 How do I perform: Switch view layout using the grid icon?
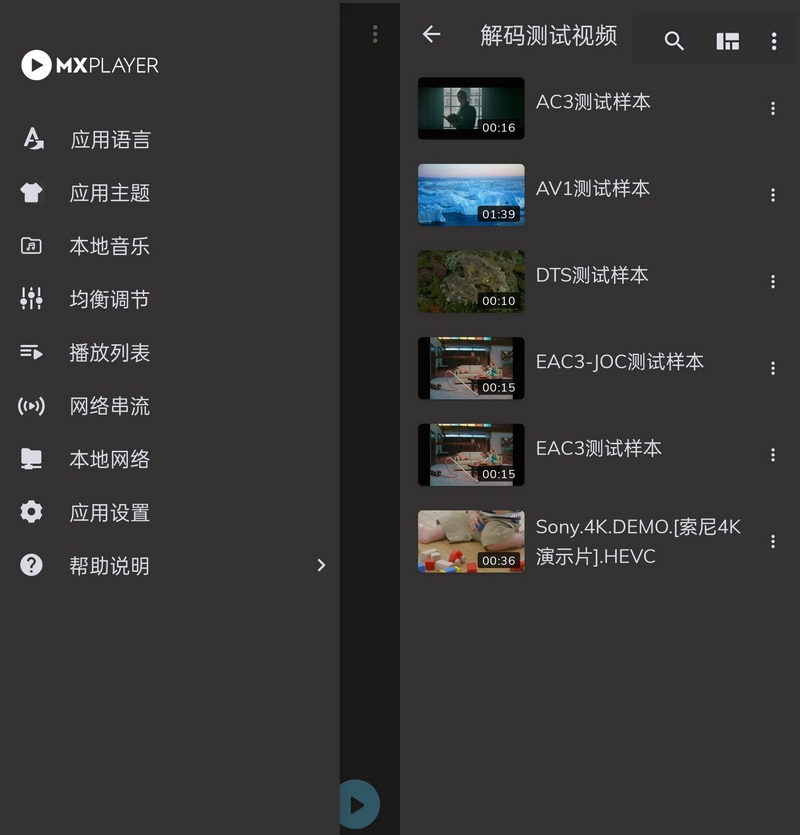pyautogui.click(x=727, y=41)
